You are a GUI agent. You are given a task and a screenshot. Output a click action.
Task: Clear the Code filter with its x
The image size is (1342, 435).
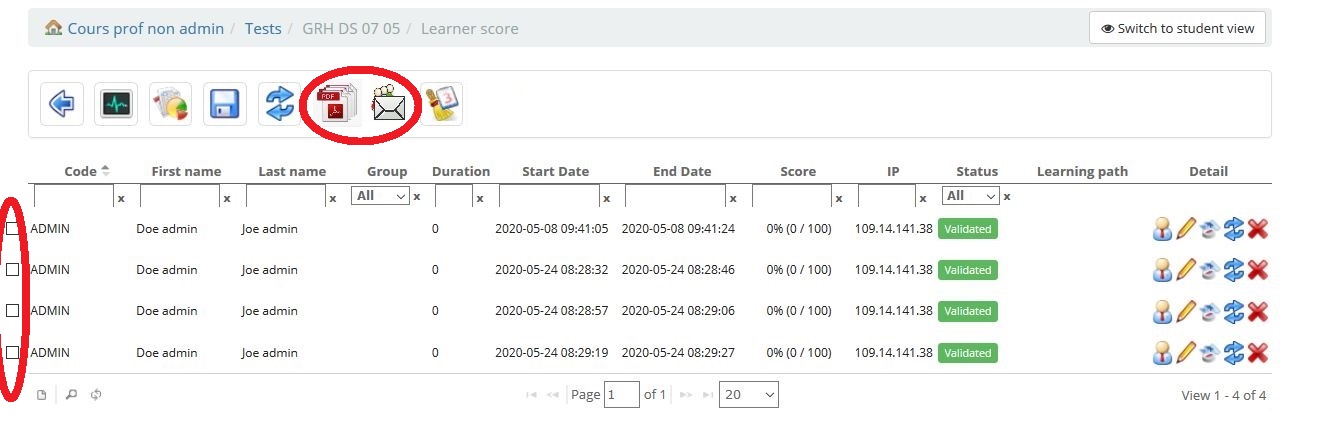pos(121,199)
